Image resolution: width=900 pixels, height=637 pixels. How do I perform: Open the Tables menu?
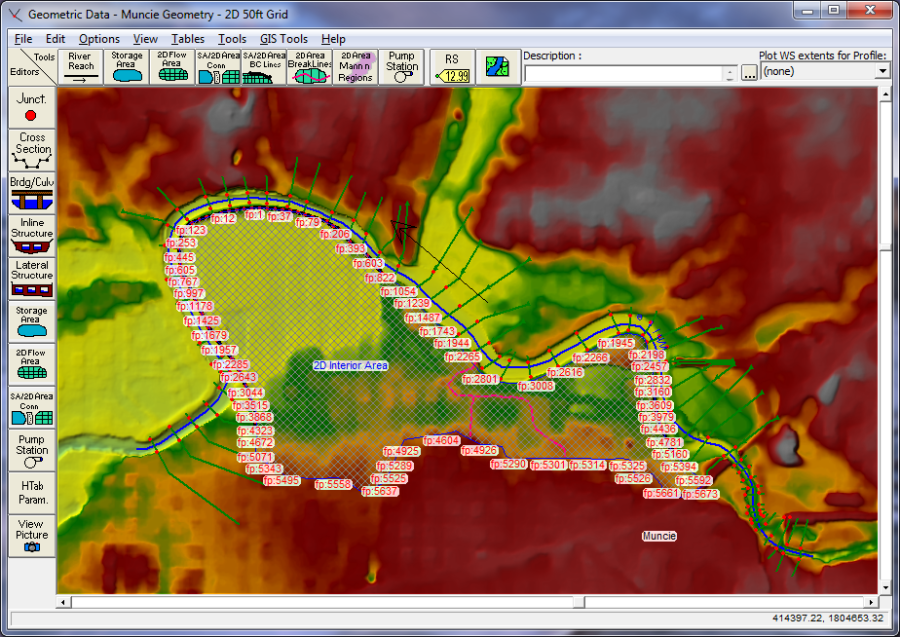click(x=191, y=39)
